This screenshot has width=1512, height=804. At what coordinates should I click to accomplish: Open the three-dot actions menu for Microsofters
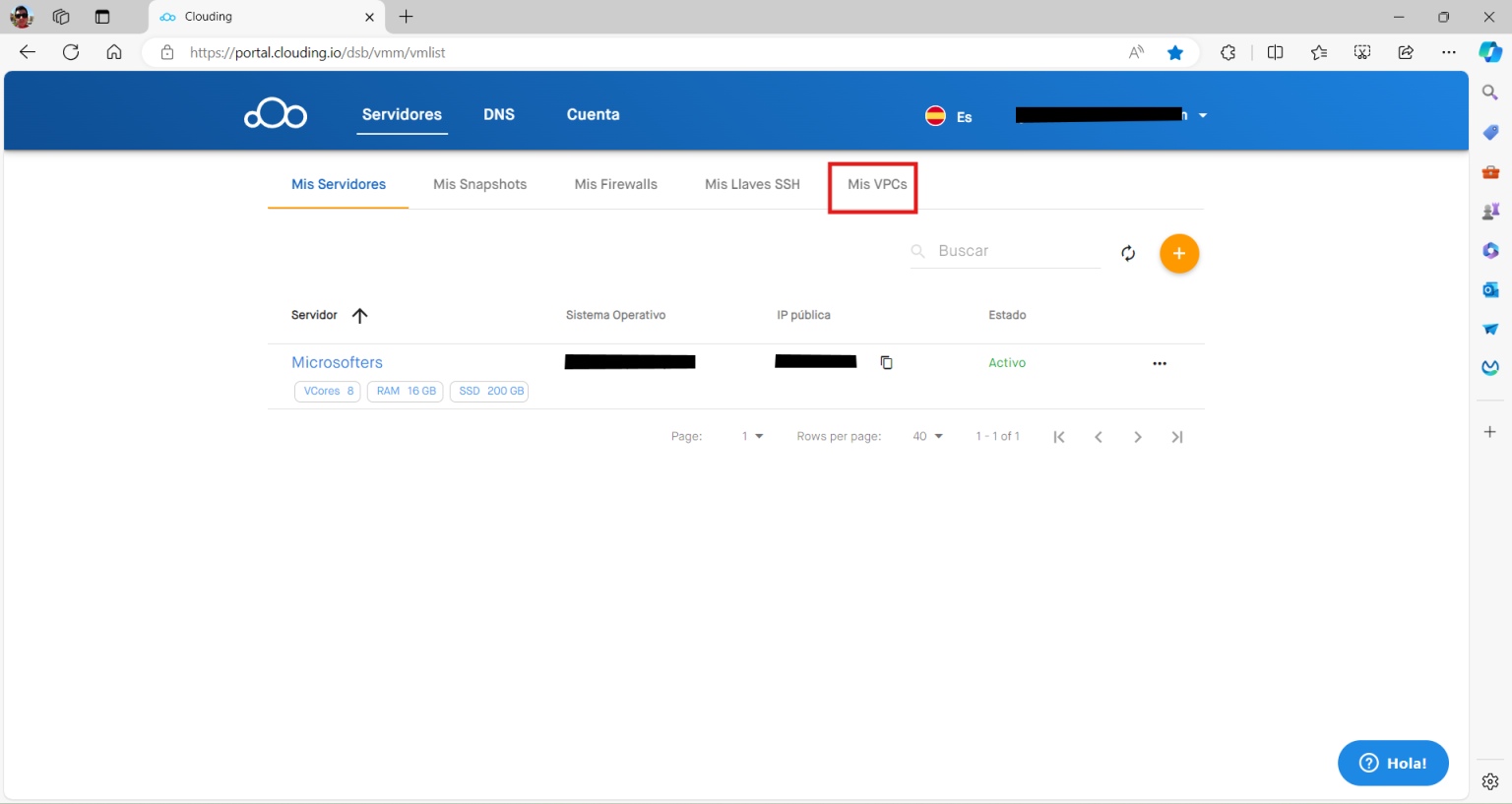click(1160, 363)
